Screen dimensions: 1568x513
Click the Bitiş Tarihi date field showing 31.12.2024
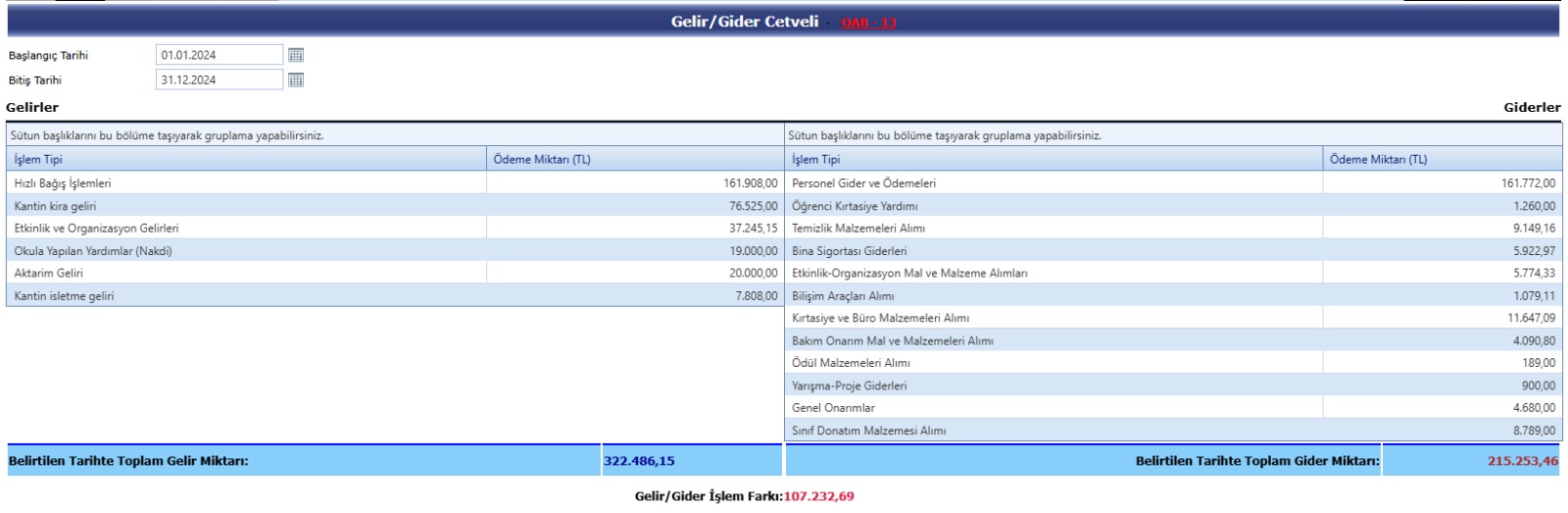(219, 79)
